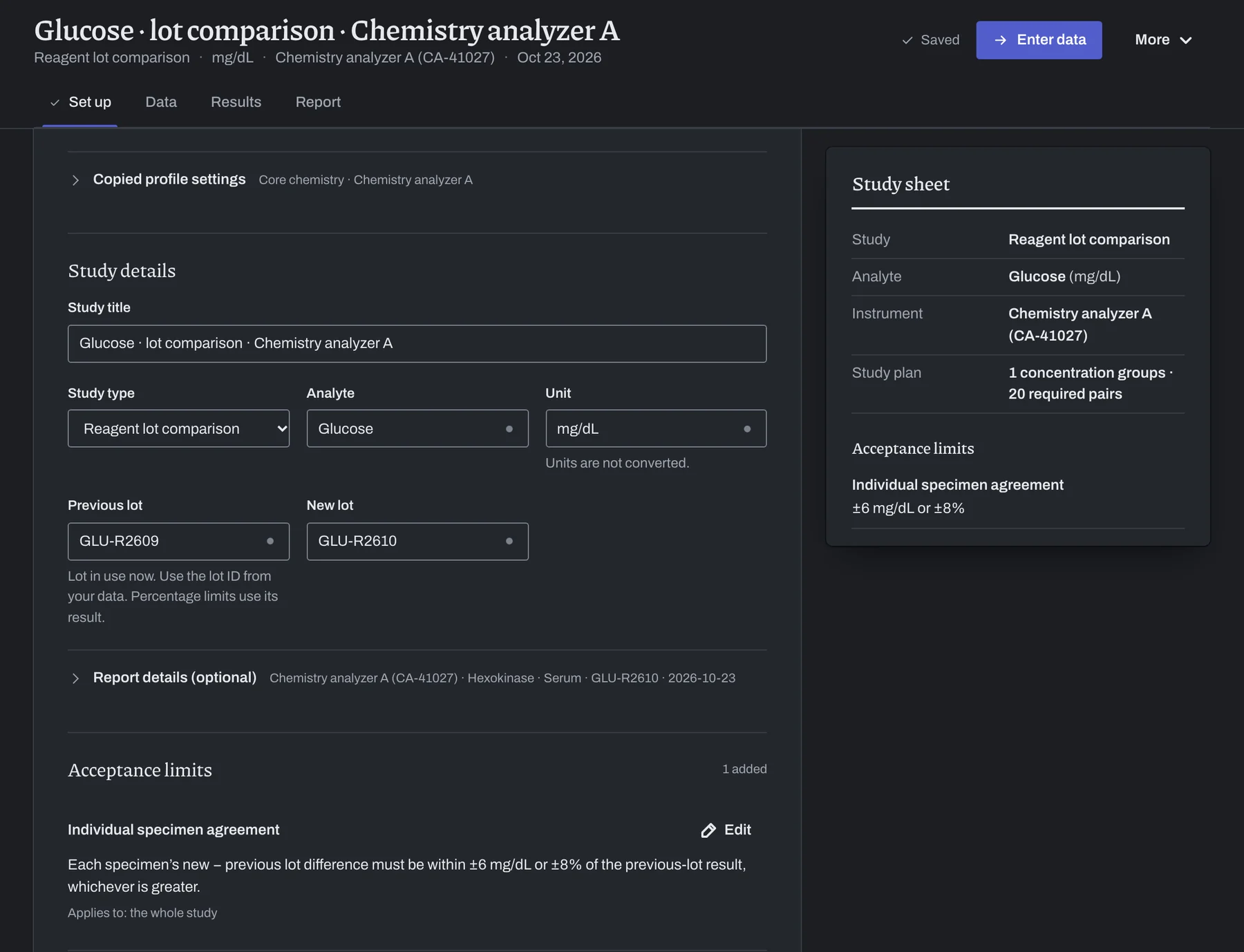Click the arrow icon in Enter data
This screenshot has height=952, width=1244.
[1000, 40]
